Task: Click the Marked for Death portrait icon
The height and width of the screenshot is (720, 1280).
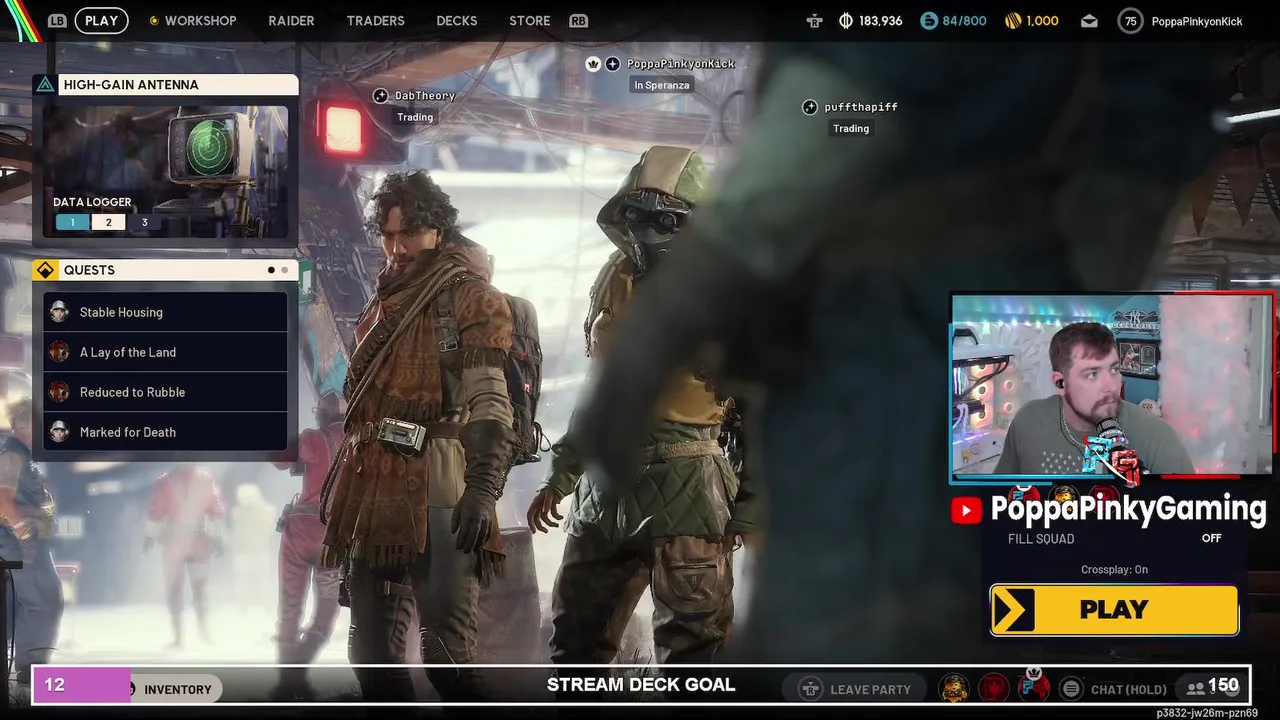Action: coord(59,432)
